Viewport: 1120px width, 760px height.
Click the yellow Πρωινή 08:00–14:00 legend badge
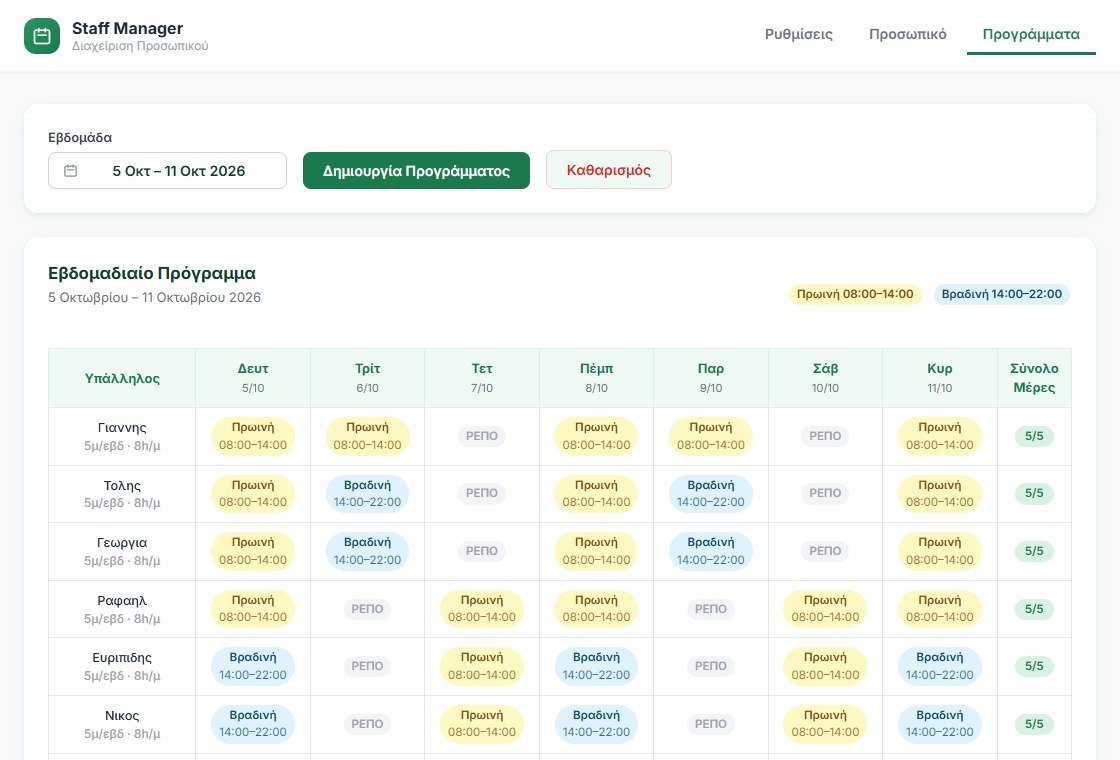point(855,294)
